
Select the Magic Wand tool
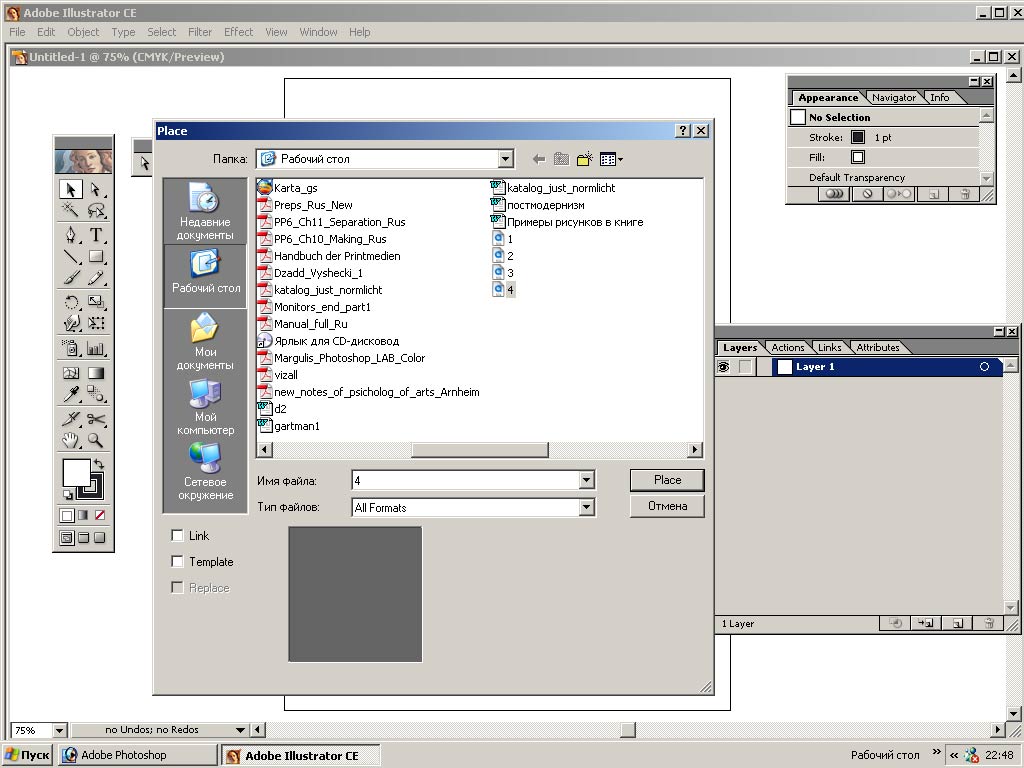click(71, 210)
